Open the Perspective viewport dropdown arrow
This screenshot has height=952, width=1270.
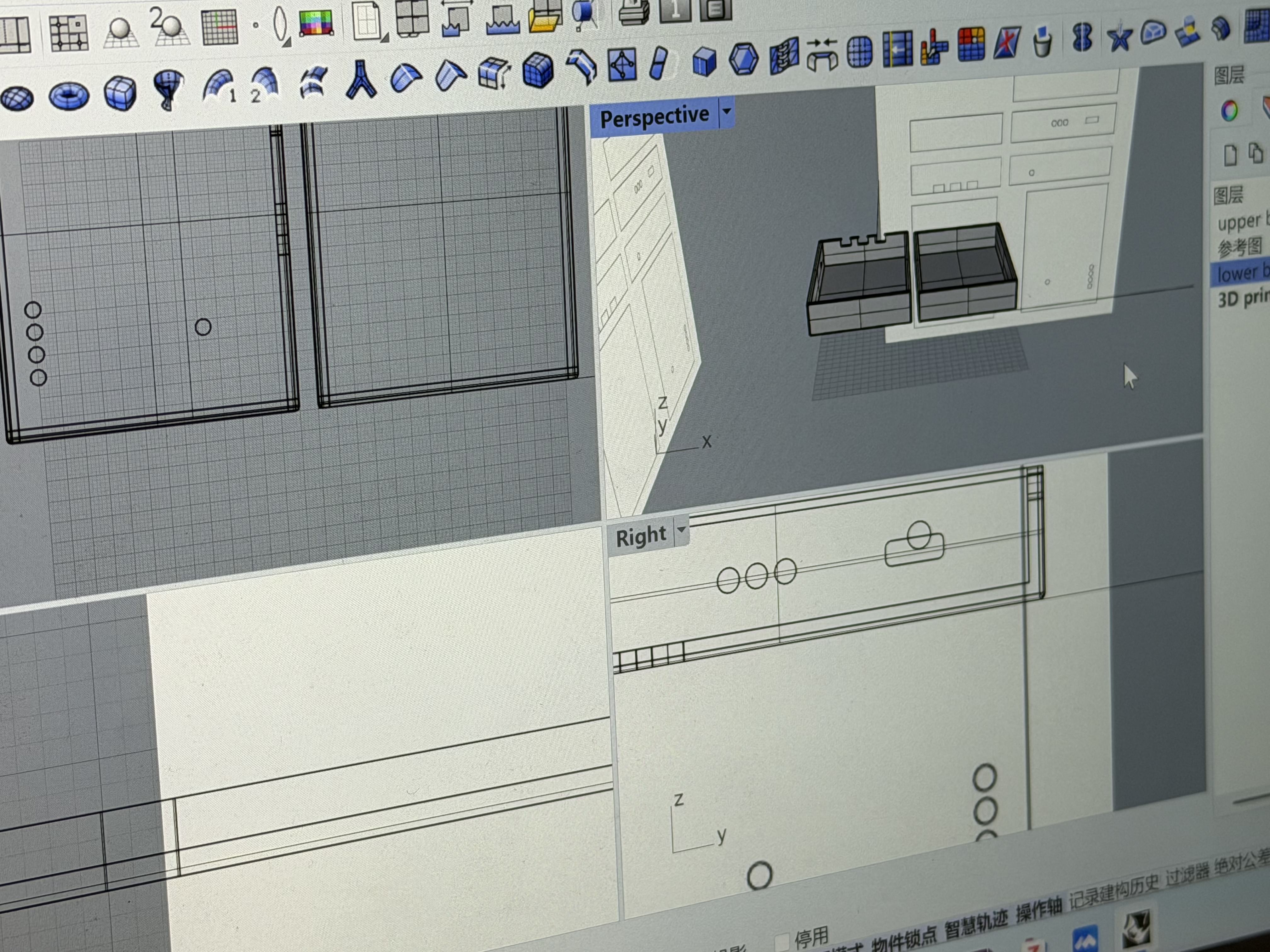(x=727, y=111)
